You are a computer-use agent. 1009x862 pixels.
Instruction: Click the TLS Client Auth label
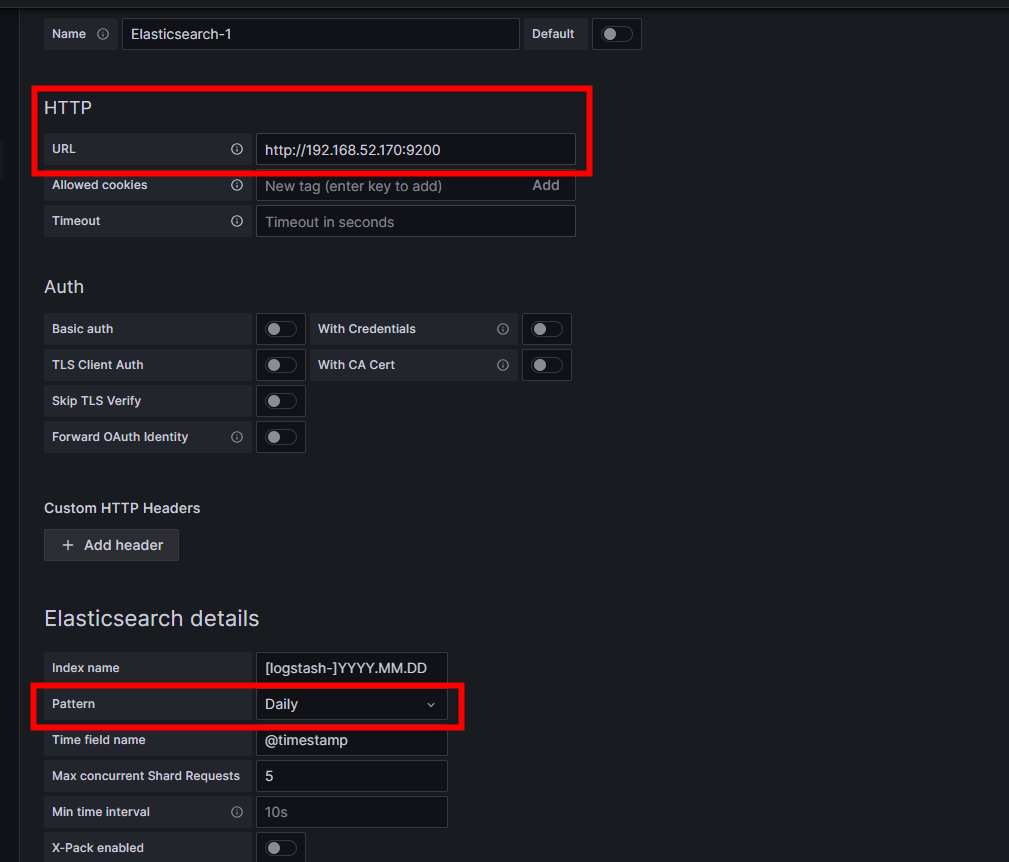(98, 365)
